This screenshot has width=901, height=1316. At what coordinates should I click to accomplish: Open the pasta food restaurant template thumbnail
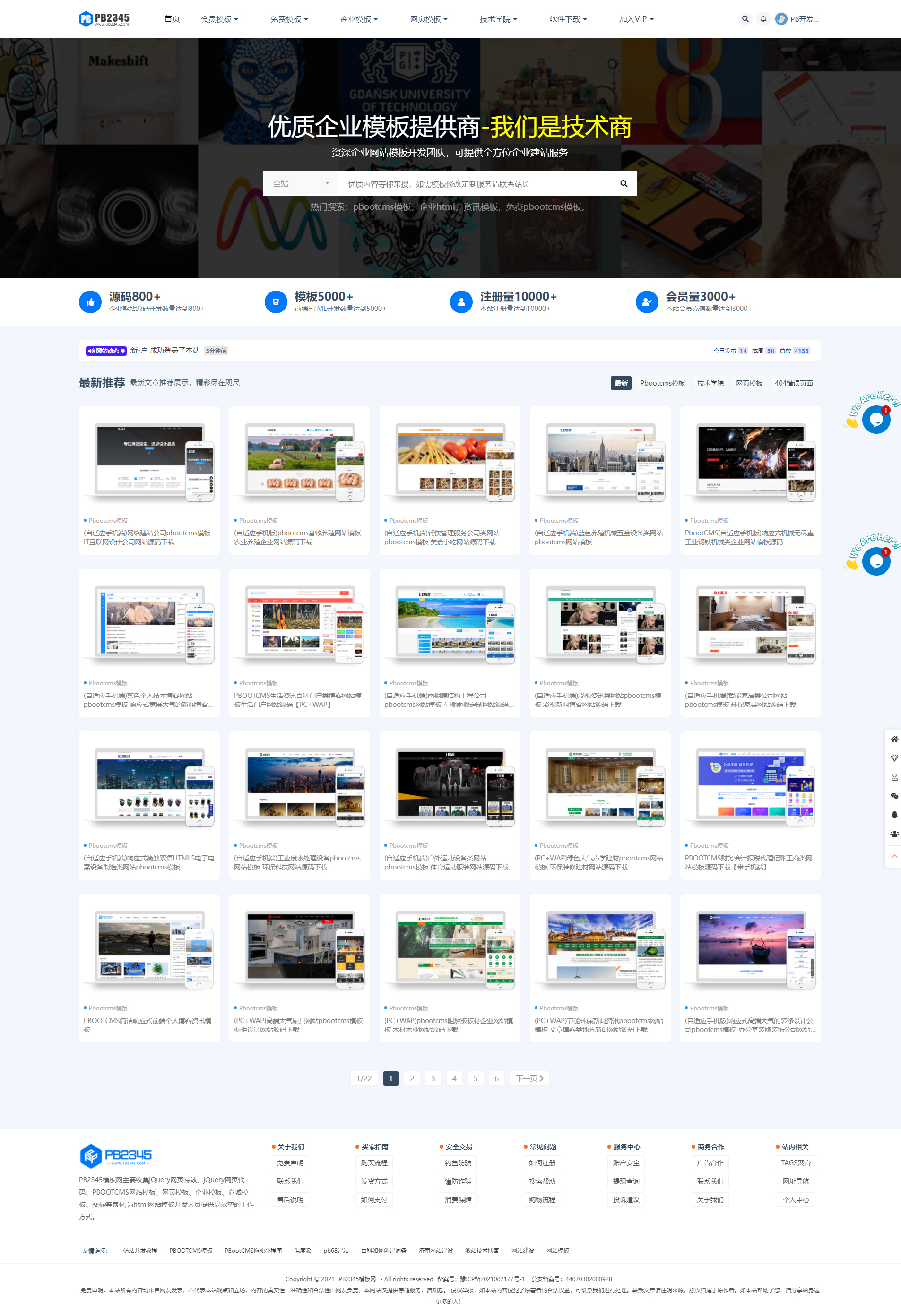[450, 463]
